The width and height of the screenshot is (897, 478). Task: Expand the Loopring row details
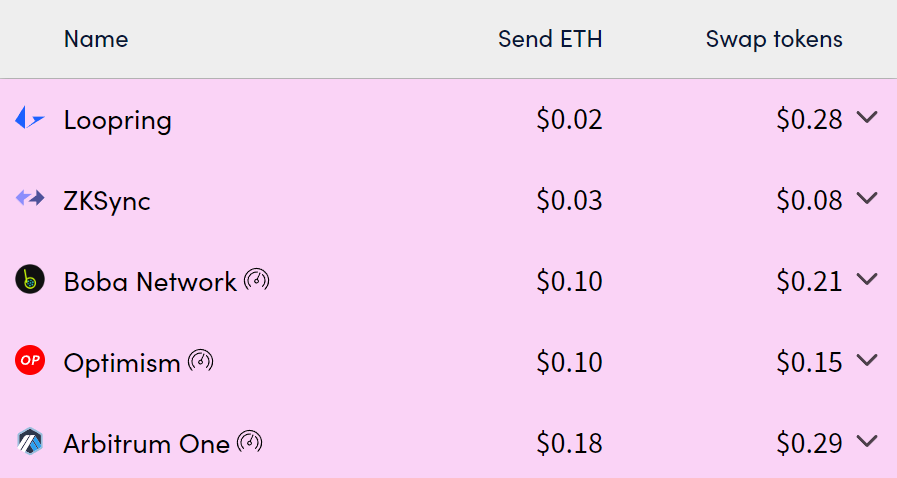click(867, 117)
